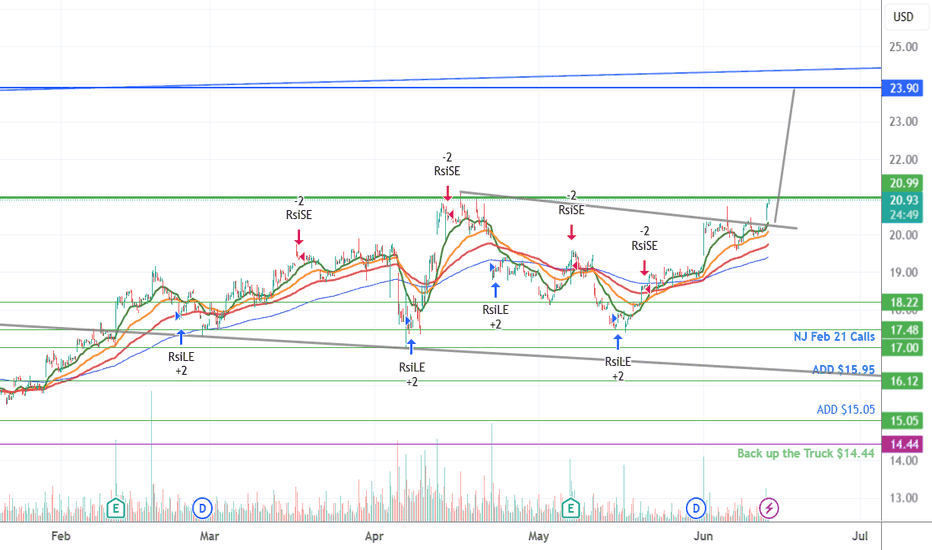Click the 24:49 bar countdown label
Image resolution: width=932 pixels, height=550 pixels.
click(904, 215)
